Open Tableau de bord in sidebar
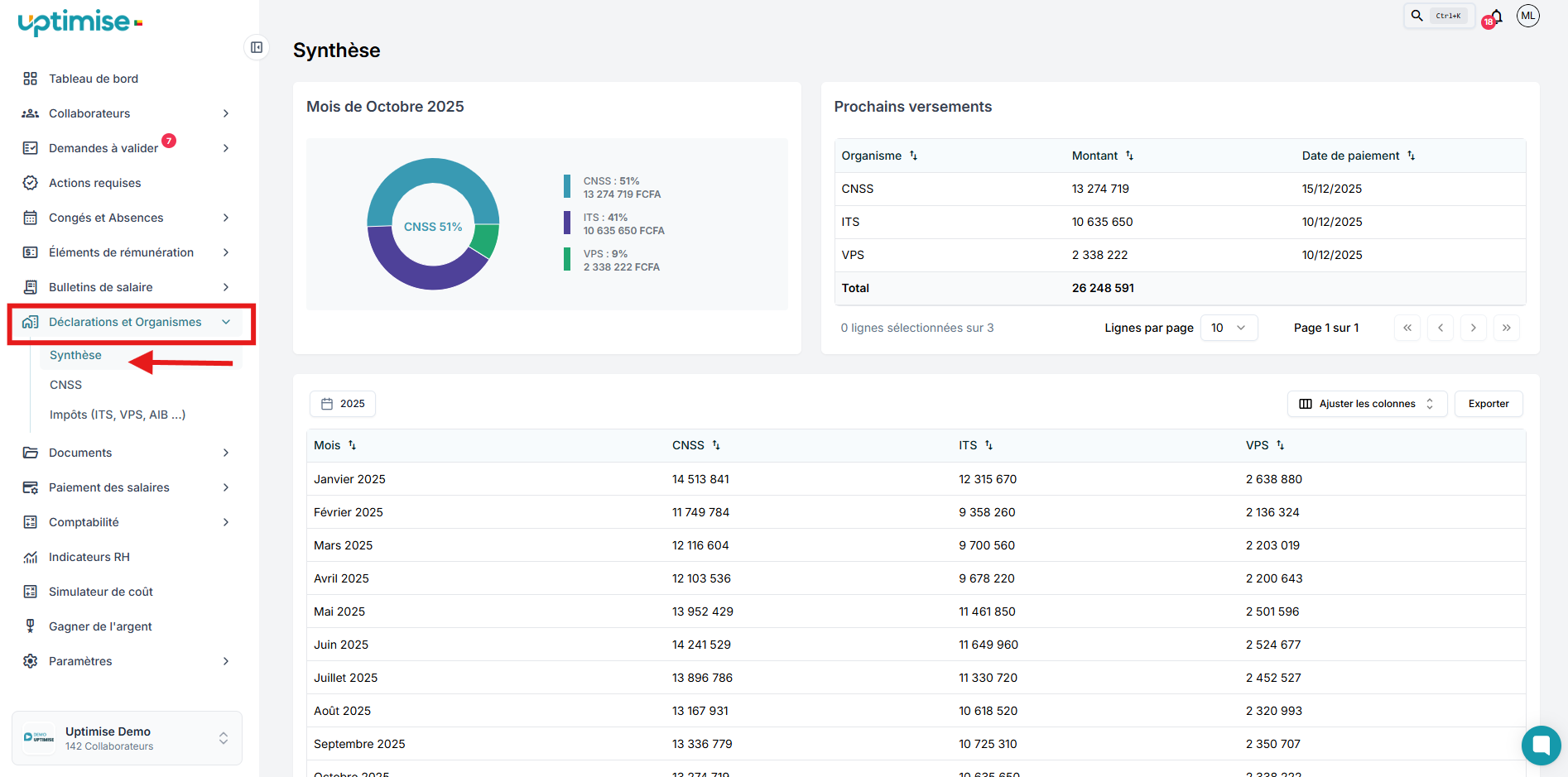The image size is (1568, 777). (x=93, y=79)
